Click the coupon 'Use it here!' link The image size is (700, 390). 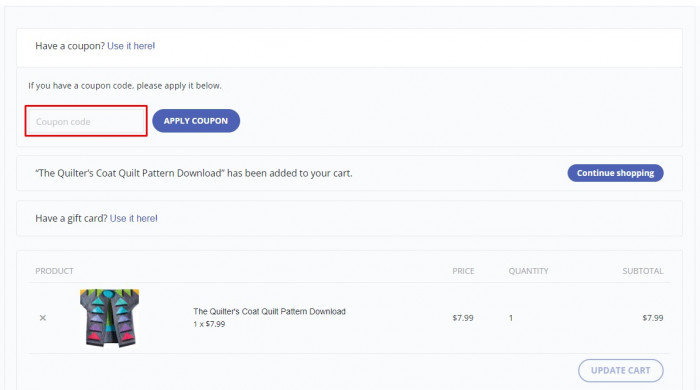[131, 46]
